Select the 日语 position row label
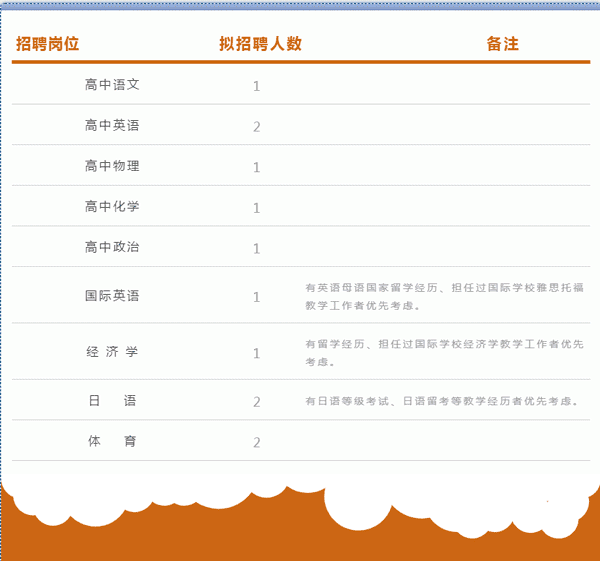Viewport: 600px width, 561px height. pos(112,401)
